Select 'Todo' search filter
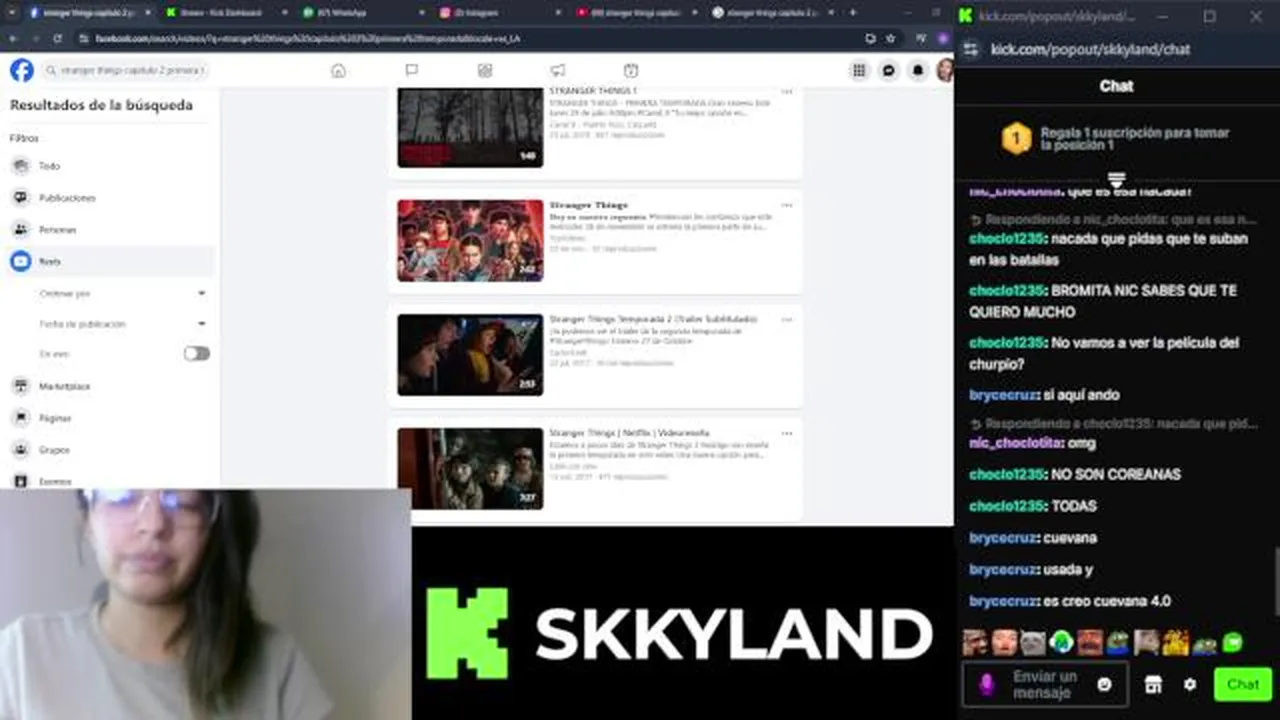 click(110, 166)
